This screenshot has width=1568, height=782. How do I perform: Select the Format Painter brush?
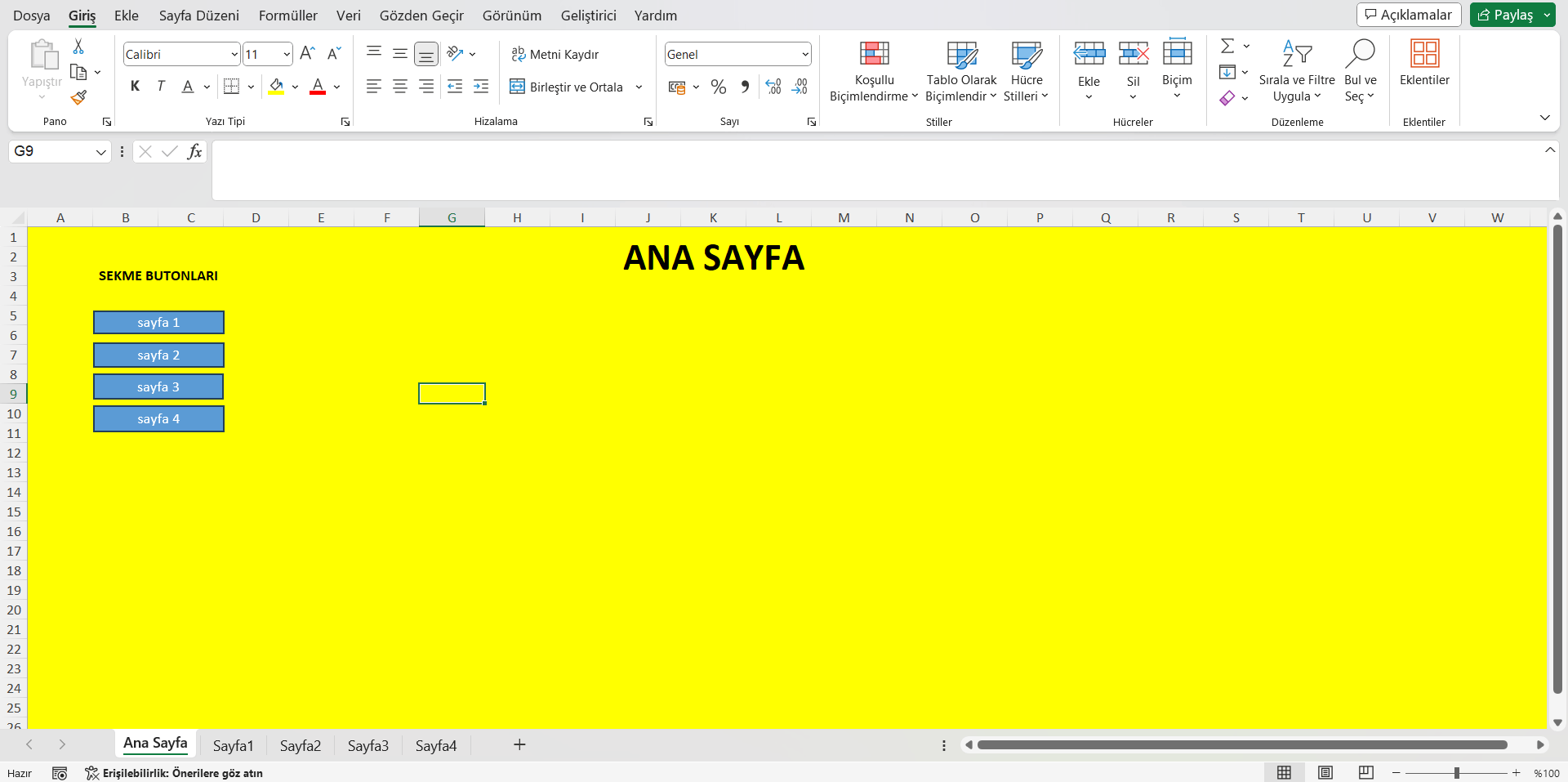click(78, 97)
